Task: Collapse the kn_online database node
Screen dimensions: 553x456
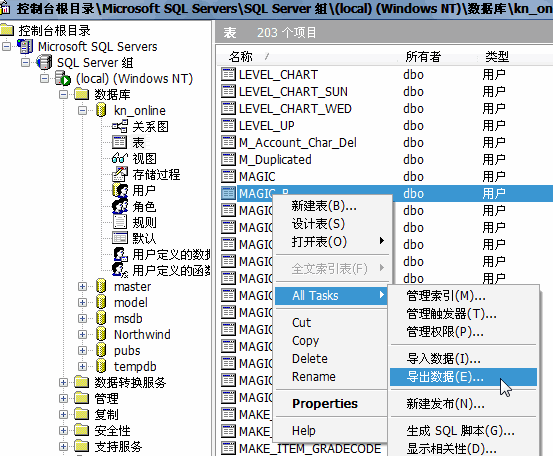Action: click(82, 111)
